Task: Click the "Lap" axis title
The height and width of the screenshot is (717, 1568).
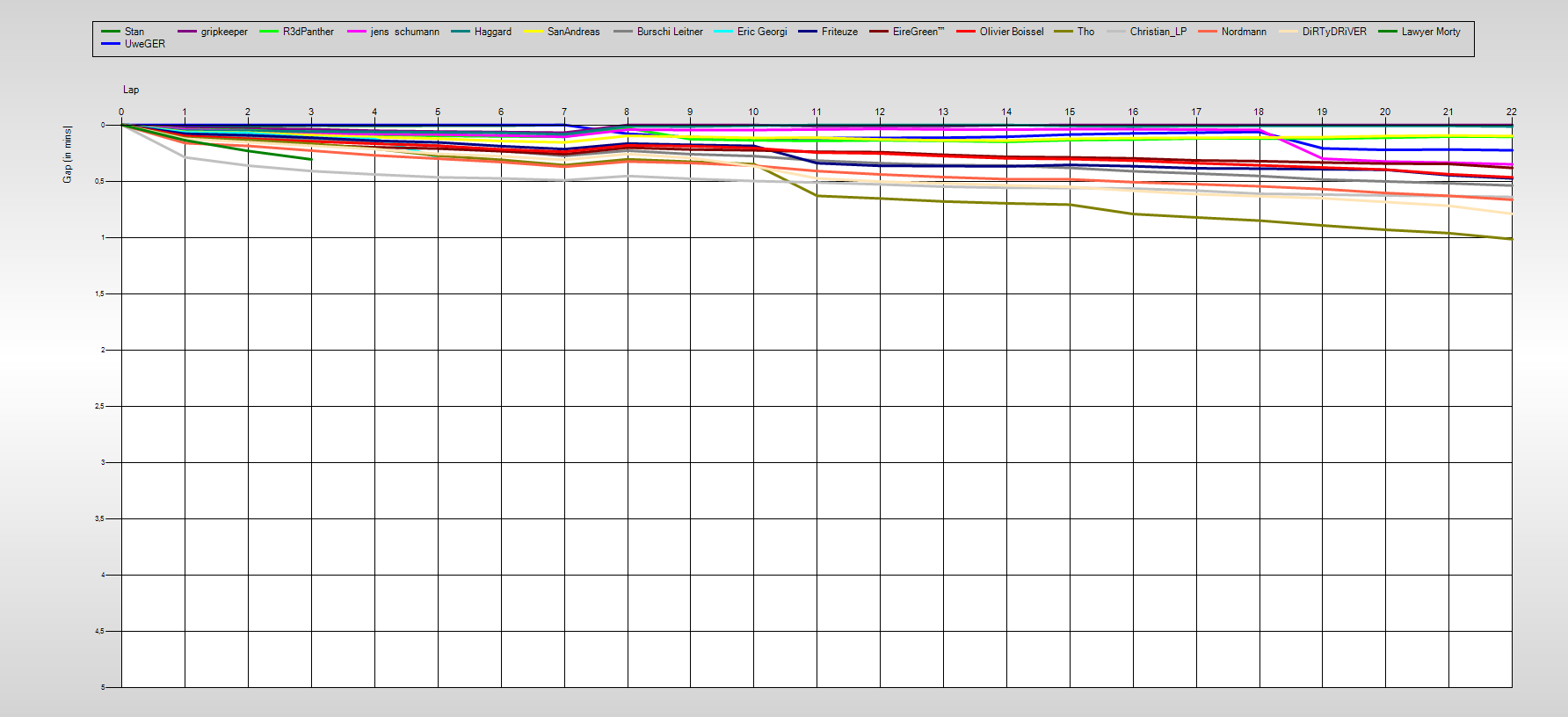Action: click(131, 90)
